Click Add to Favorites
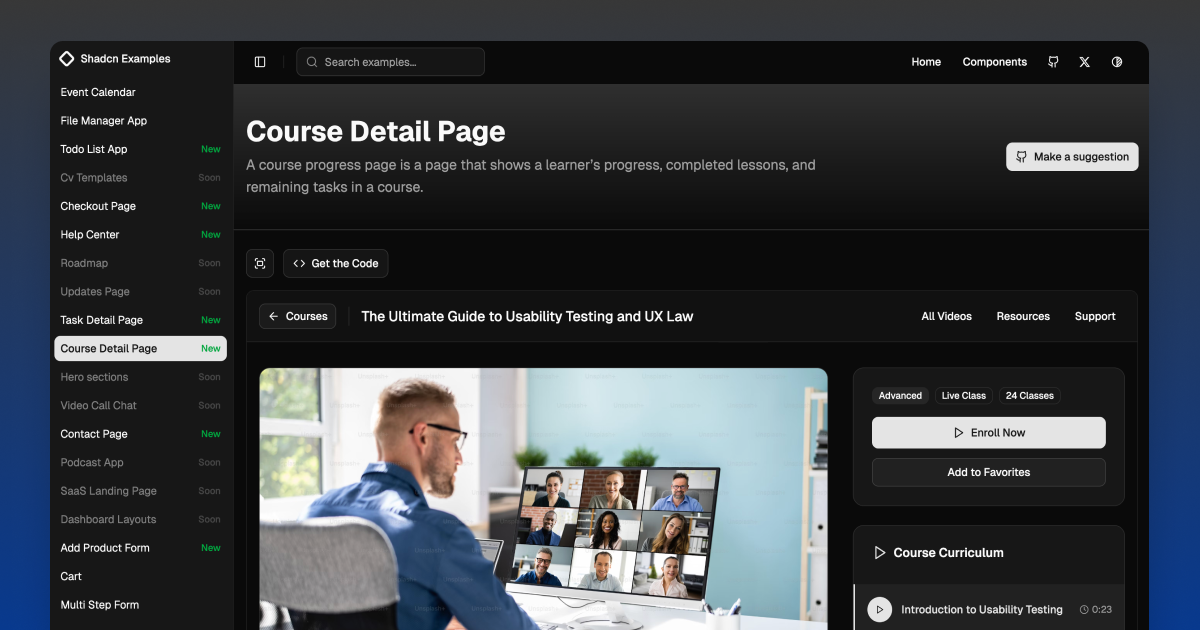1200x630 pixels. click(988, 472)
